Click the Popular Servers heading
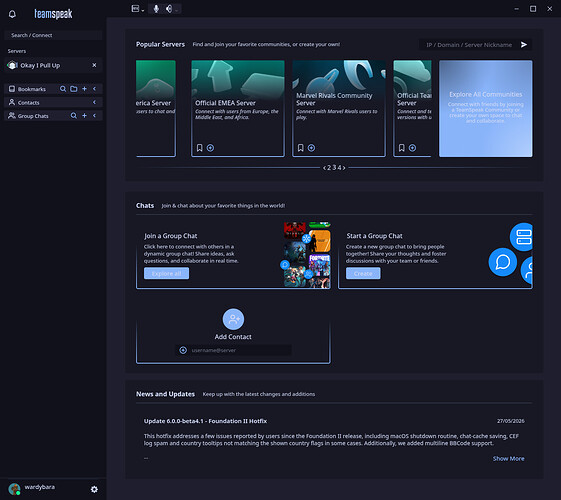Image resolution: width=561 pixels, height=500 pixels. tap(160, 44)
